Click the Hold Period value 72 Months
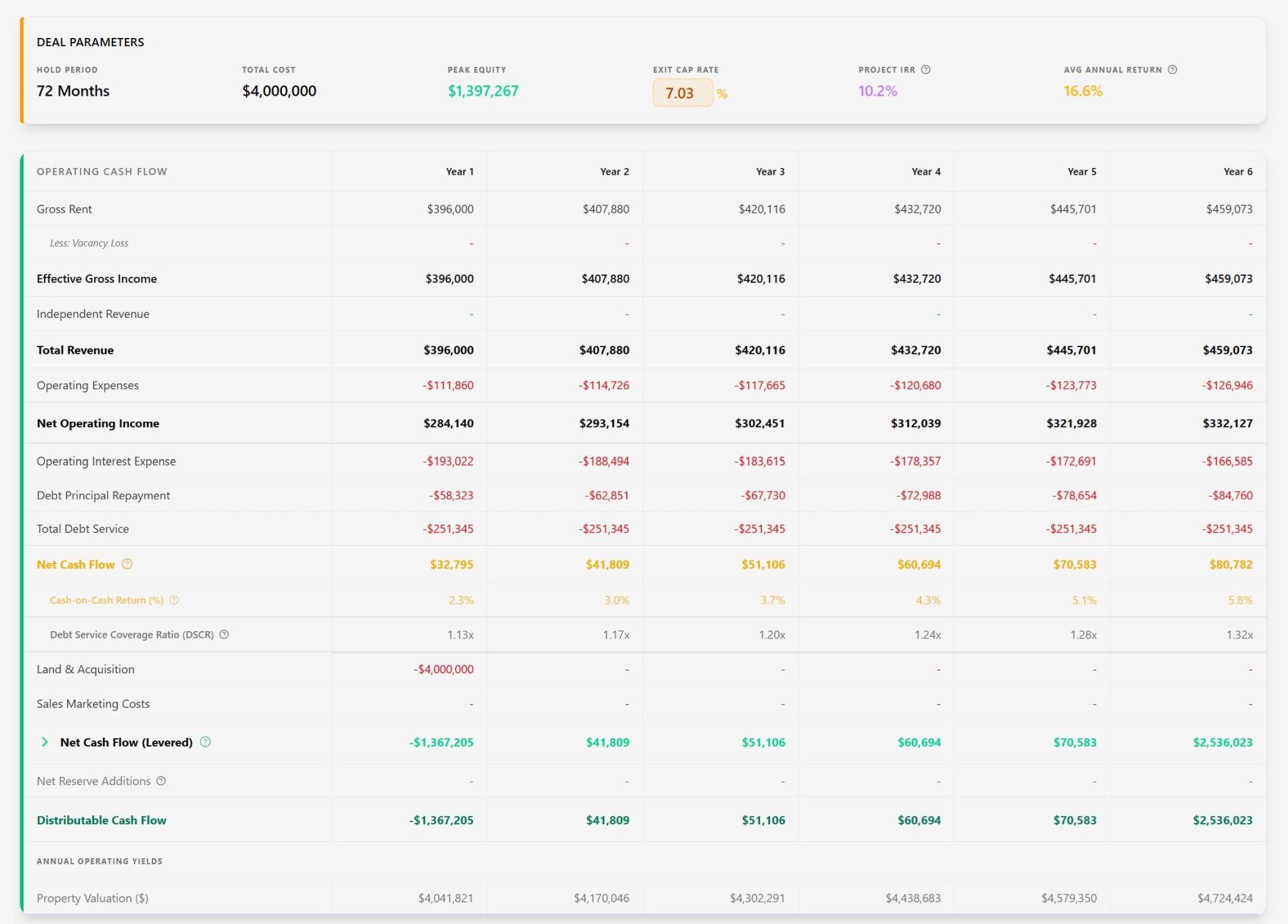Screen dimensions: 1288x924 coord(73,91)
